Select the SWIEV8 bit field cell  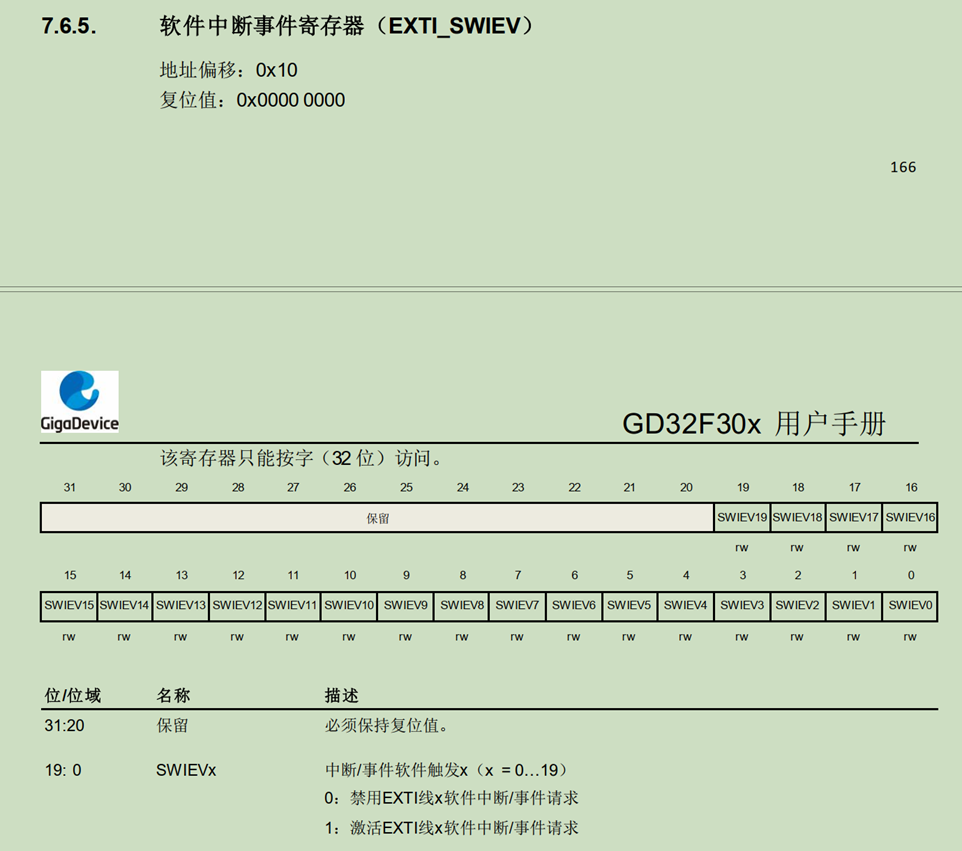click(462, 605)
